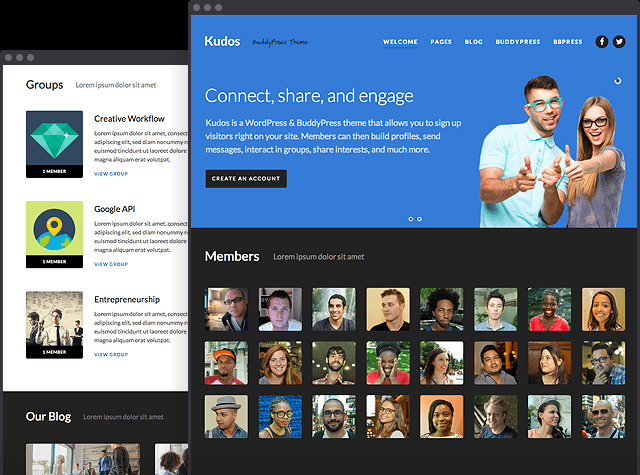Open member avatar with large afro hair

pos(442,309)
